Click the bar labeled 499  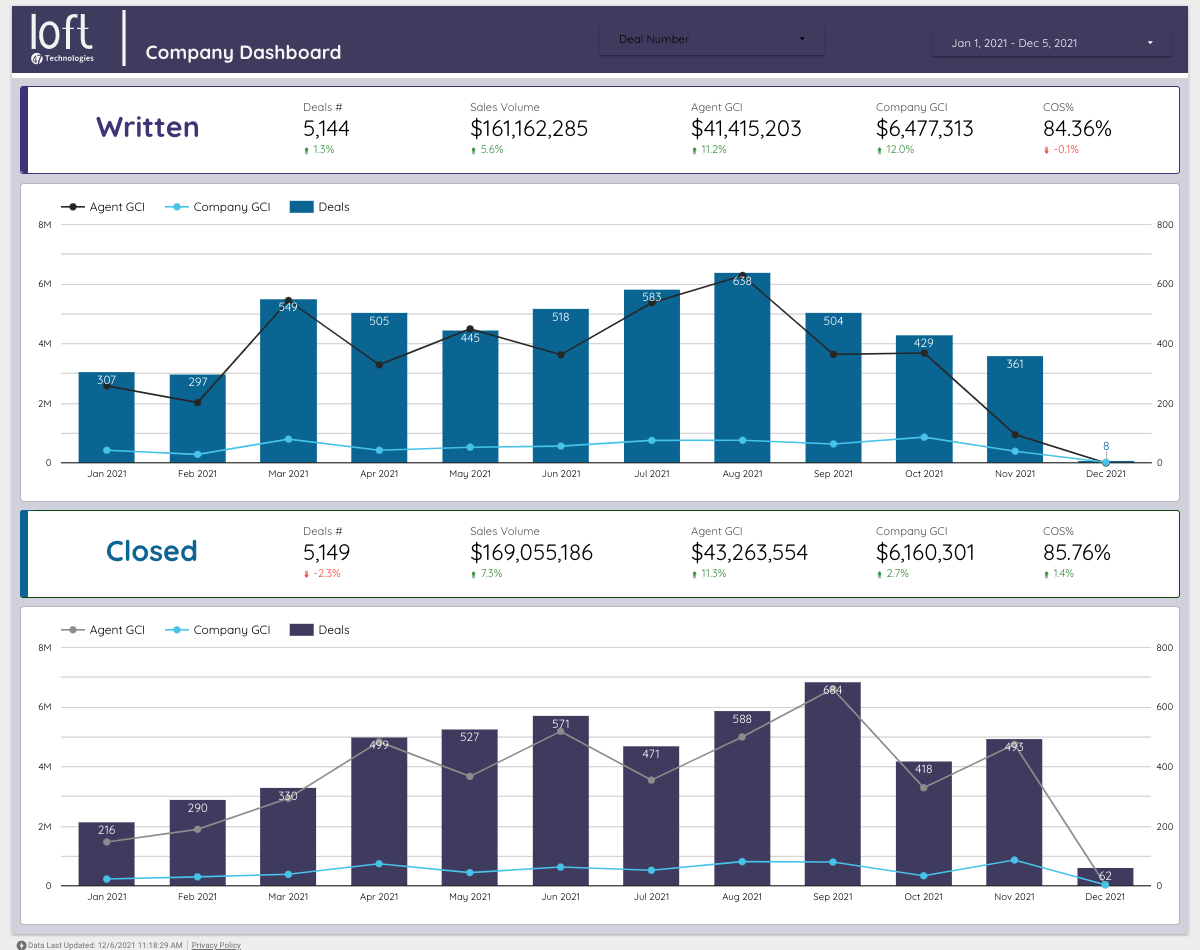pyautogui.click(x=379, y=812)
